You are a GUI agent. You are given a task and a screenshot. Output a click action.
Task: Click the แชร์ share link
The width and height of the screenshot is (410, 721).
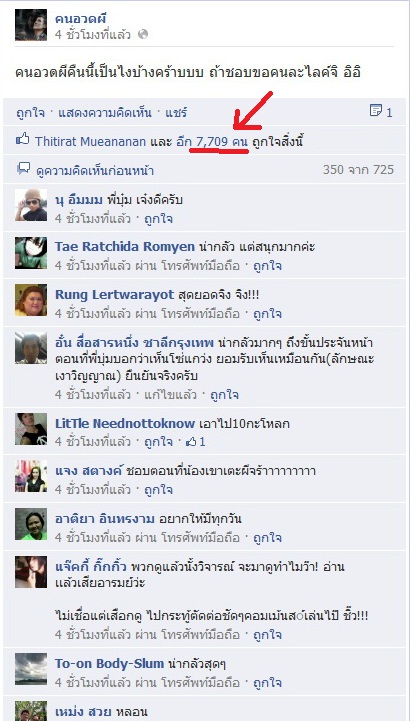pyautogui.click(x=176, y=113)
